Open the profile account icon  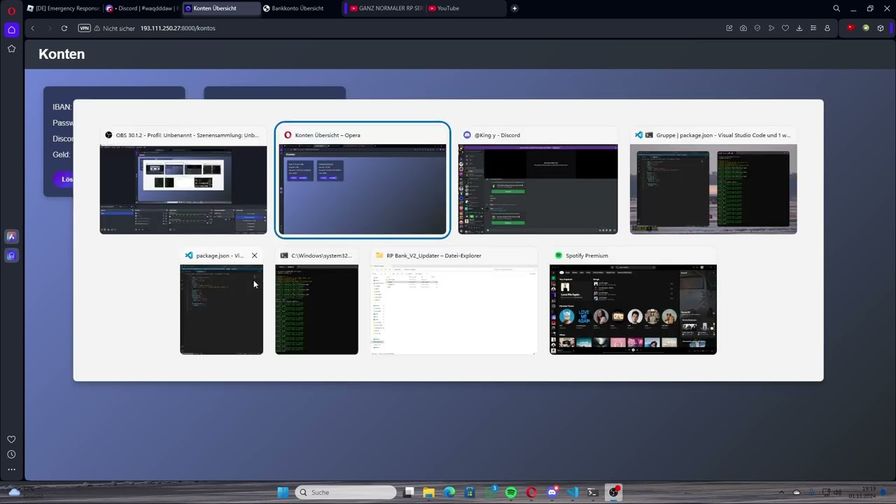pyautogui.click(x=827, y=28)
